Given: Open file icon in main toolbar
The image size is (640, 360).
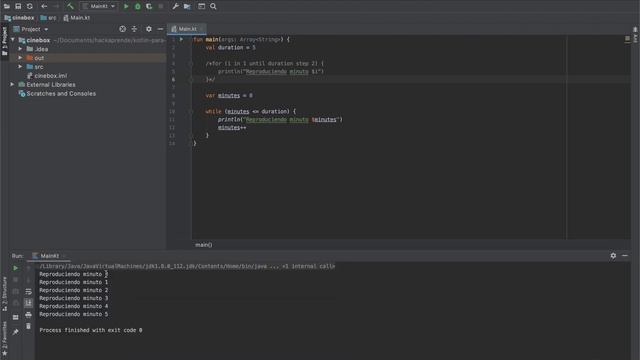Looking at the screenshot, I should [7, 6].
